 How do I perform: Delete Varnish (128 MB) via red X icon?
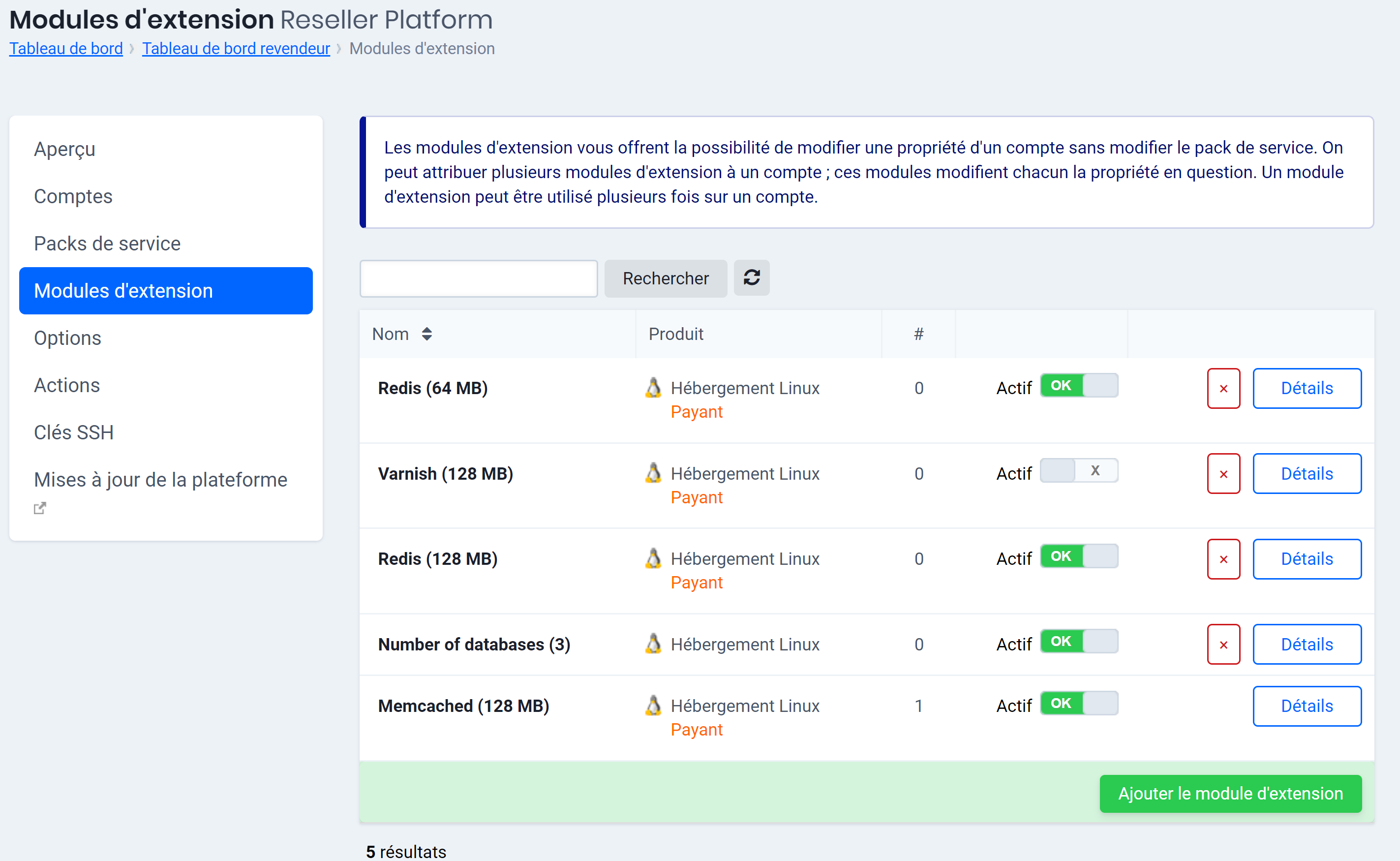coord(1223,473)
